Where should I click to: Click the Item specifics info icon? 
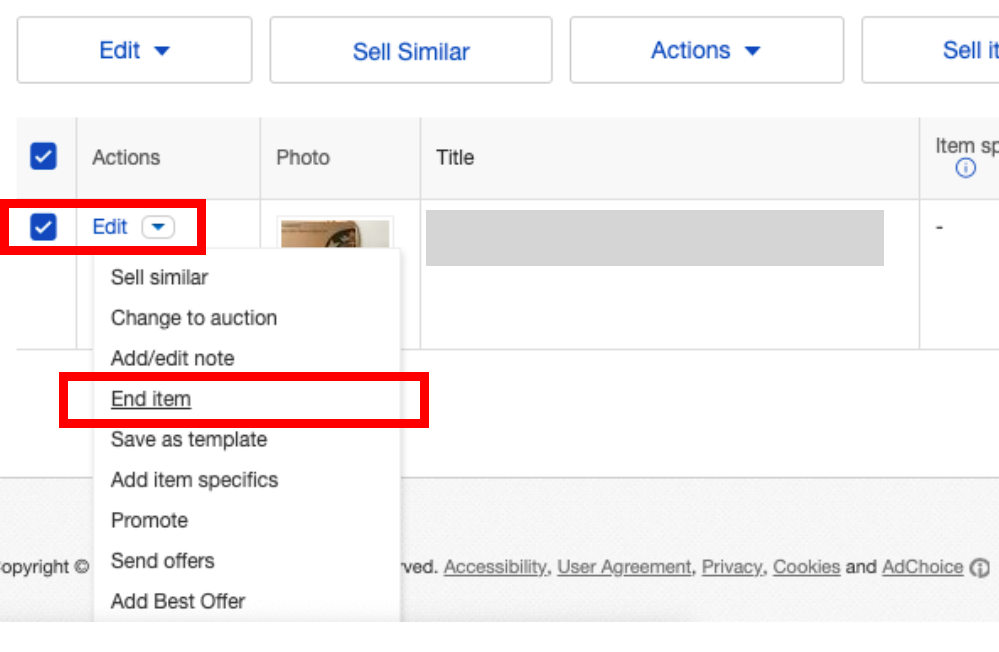pyautogui.click(x=965, y=169)
